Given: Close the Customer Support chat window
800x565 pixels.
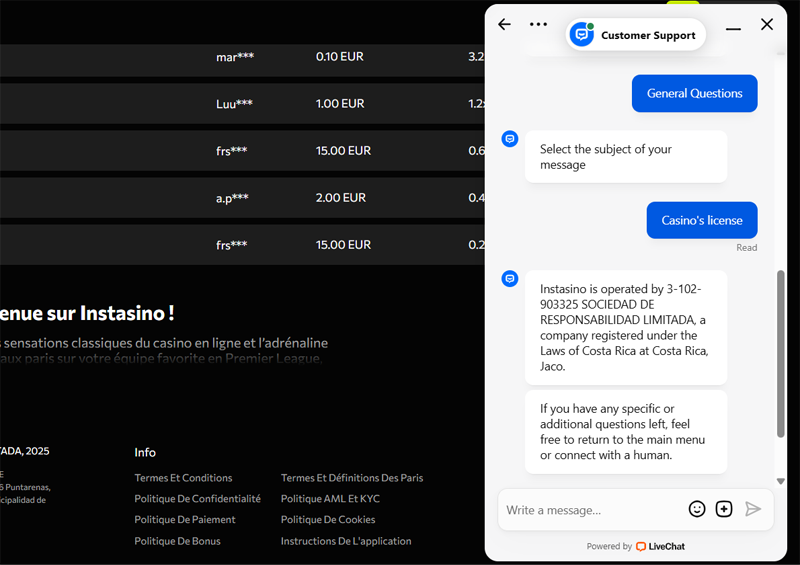Looking at the screenshot, I should pyautogui.click(x=767, y=25).
